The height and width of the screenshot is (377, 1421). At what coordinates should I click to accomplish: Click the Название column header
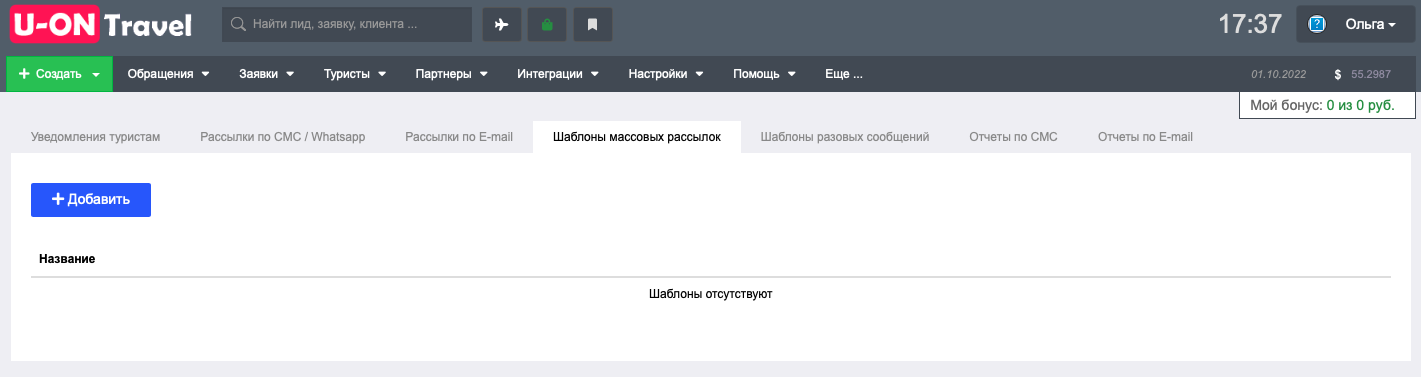coord(67,259)
